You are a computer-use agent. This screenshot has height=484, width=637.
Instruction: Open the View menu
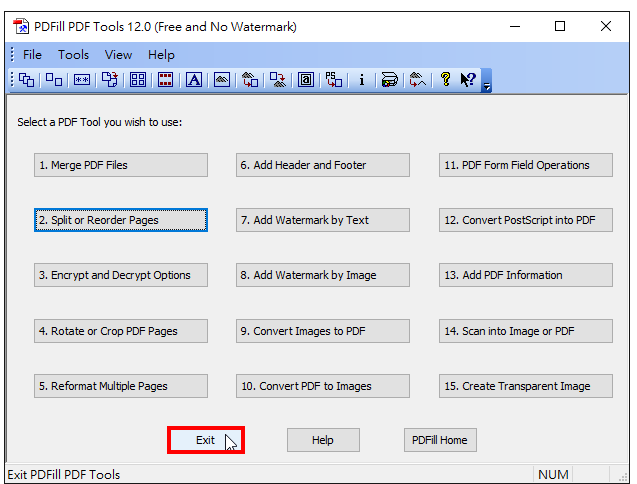click(118, 54)
